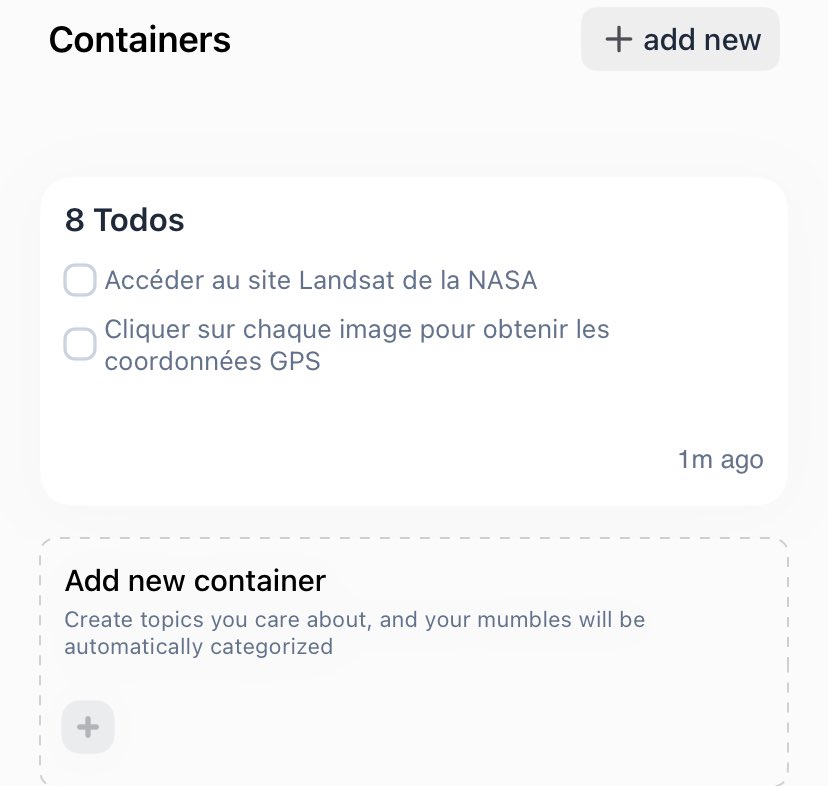Viewport: 828px width, 786px height.
Task: Click the word Todos in the card title
Action: (x=139, y=220)
